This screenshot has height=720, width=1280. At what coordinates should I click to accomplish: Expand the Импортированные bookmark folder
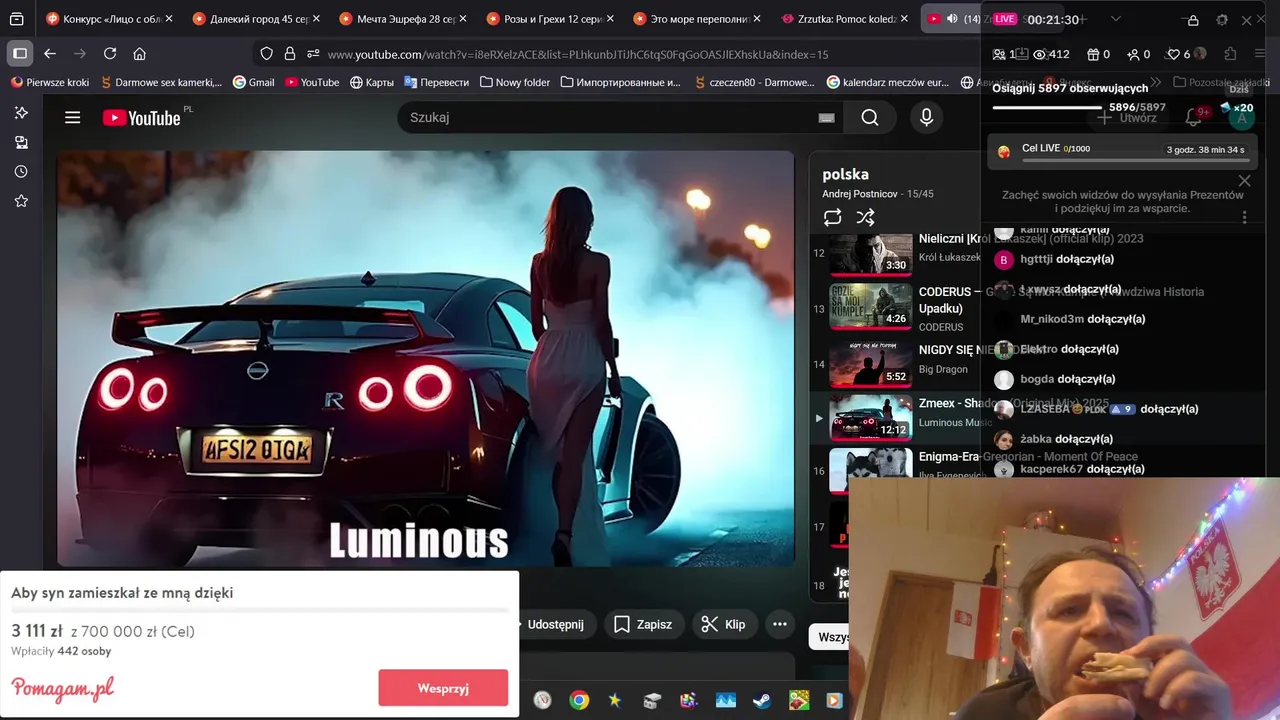pos(620,82)
